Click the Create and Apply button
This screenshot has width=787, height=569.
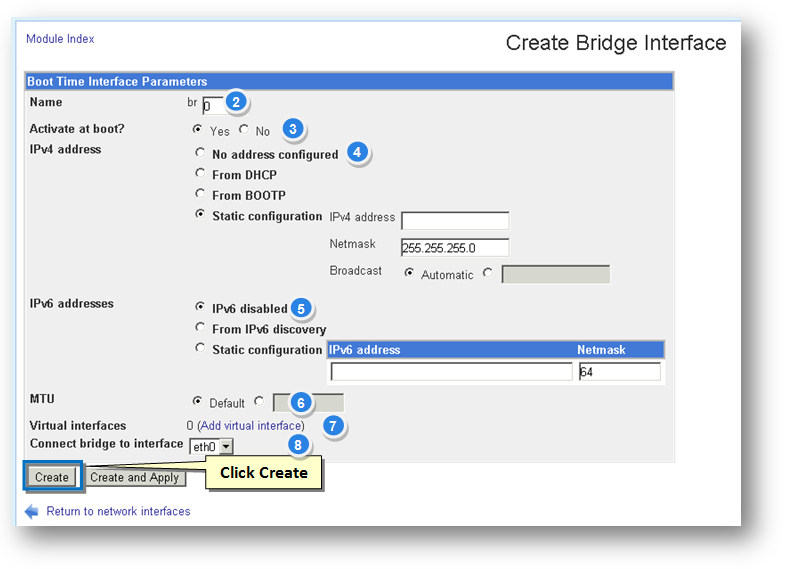[135, 477]
